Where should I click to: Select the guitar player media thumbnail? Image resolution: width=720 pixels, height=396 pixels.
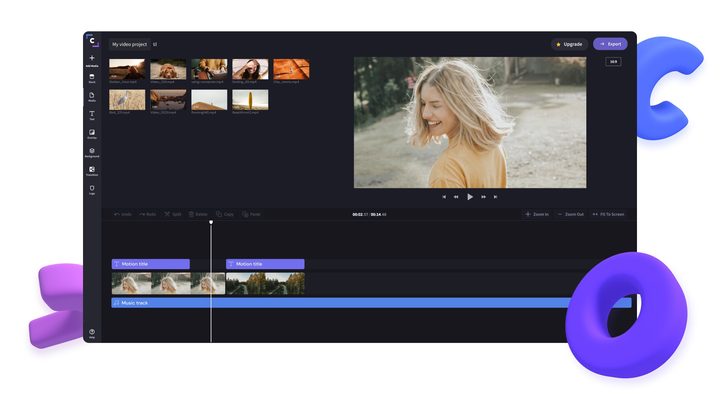(209, 69)
